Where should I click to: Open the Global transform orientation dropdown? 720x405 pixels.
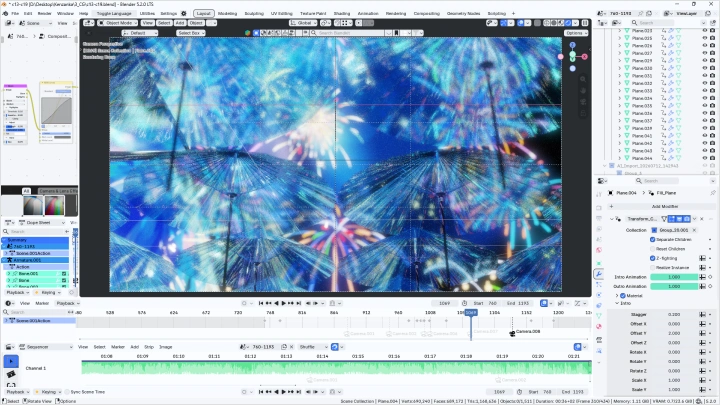click(303, 22)
